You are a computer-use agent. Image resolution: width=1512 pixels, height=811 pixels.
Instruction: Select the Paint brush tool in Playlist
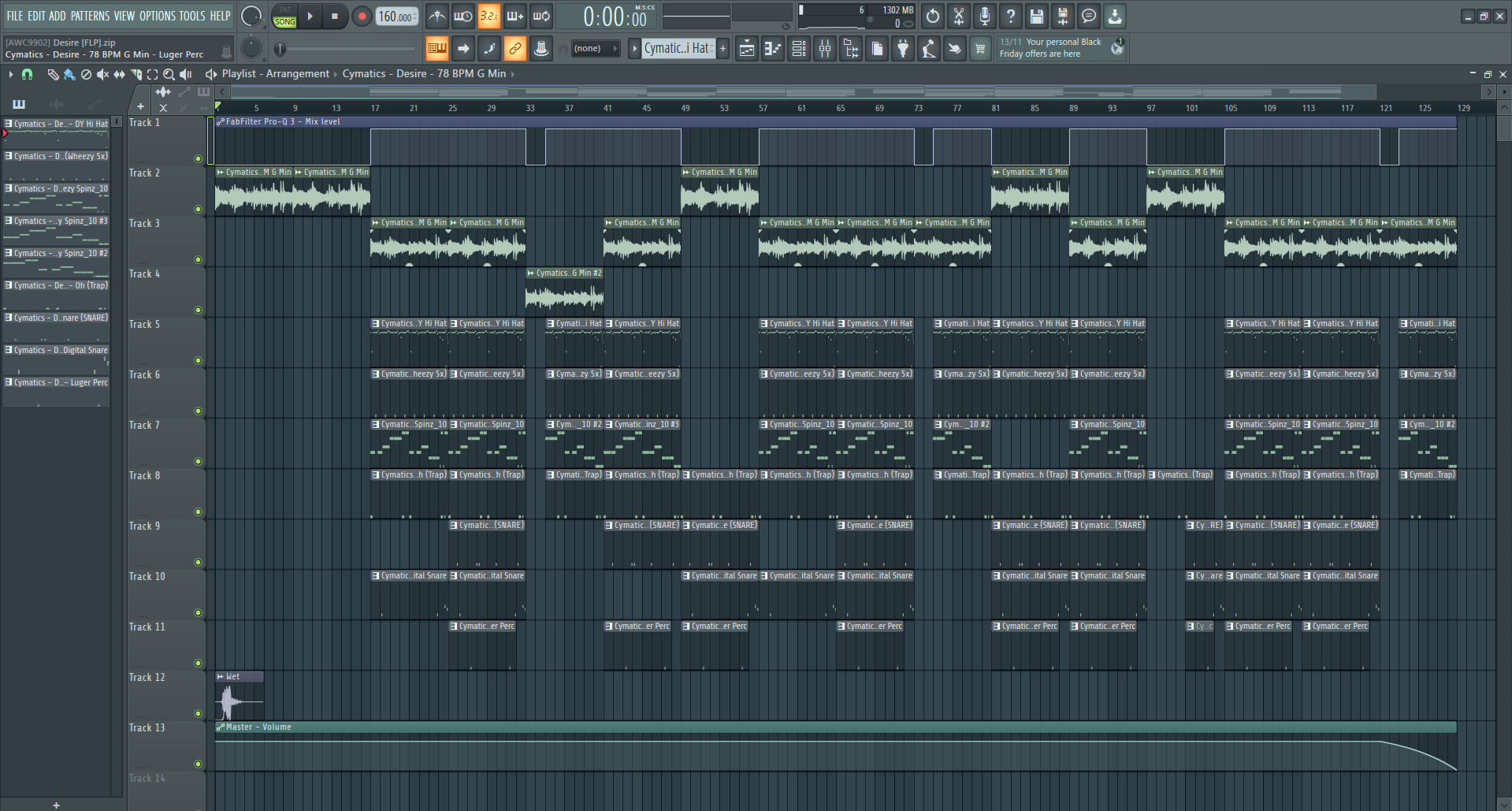[69, 74]
